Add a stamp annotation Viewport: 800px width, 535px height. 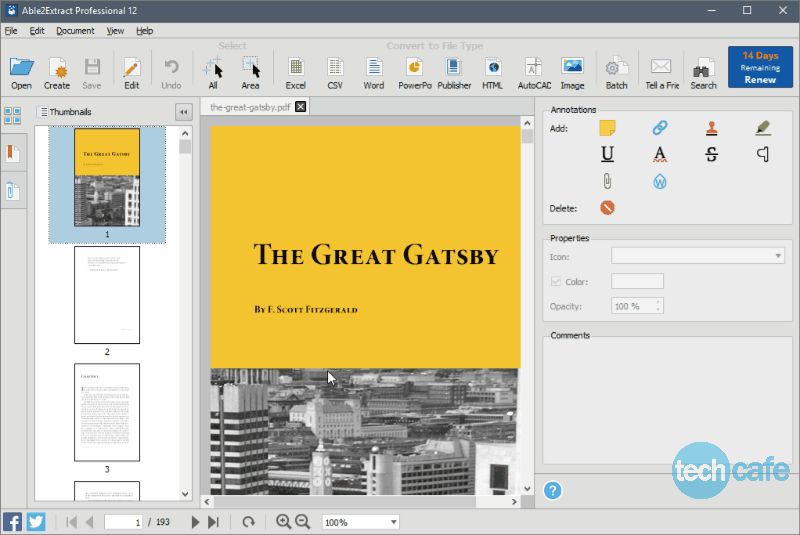click(x=712, y=128)
